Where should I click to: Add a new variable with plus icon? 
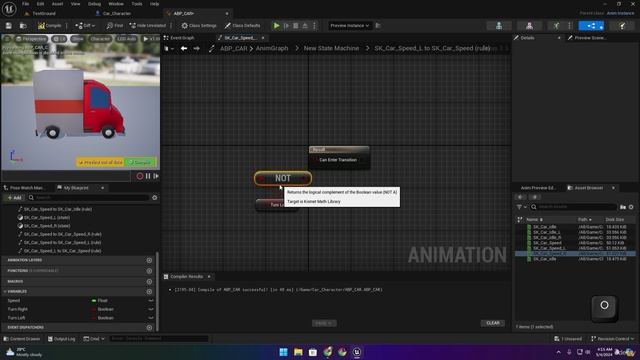coord(149,291)
